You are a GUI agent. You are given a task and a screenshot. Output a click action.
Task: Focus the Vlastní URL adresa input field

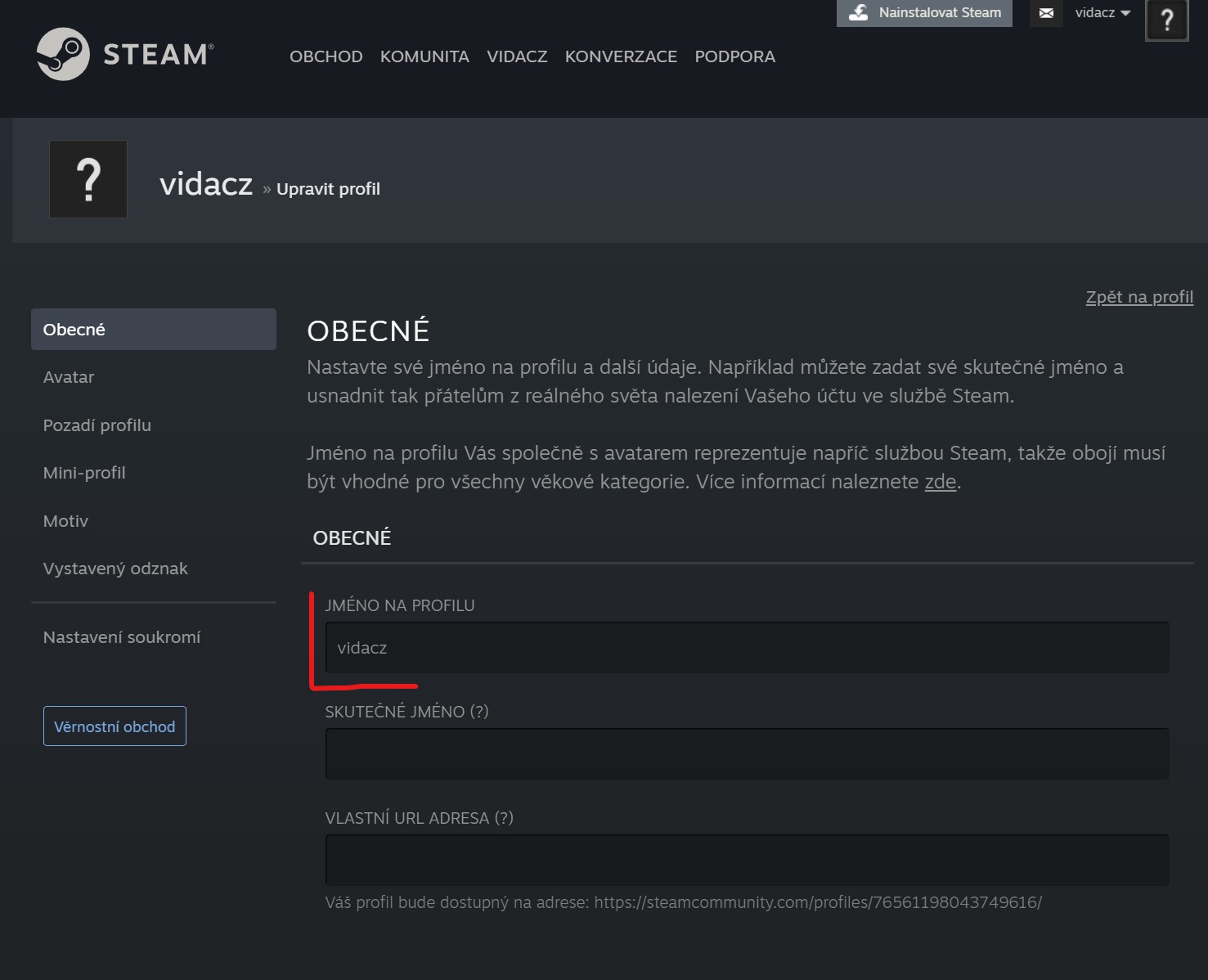747,861
